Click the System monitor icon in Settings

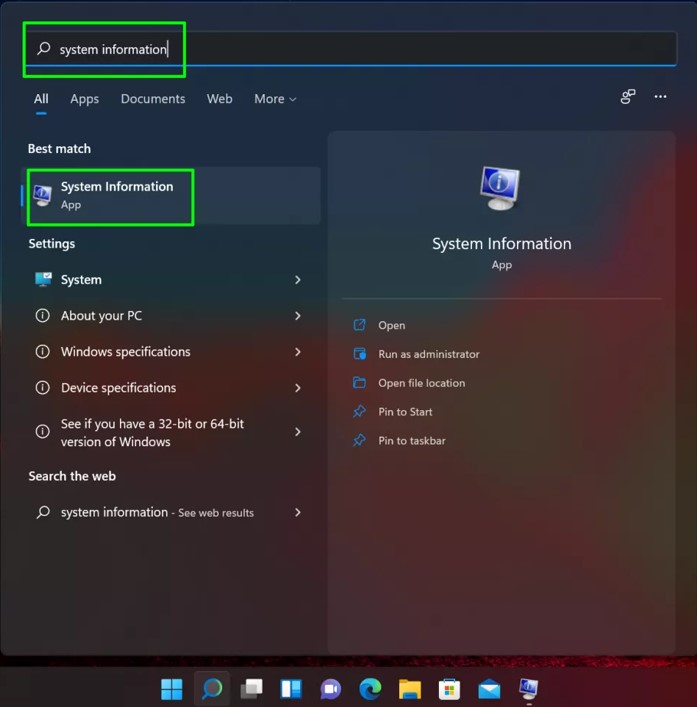pos(43,280)
